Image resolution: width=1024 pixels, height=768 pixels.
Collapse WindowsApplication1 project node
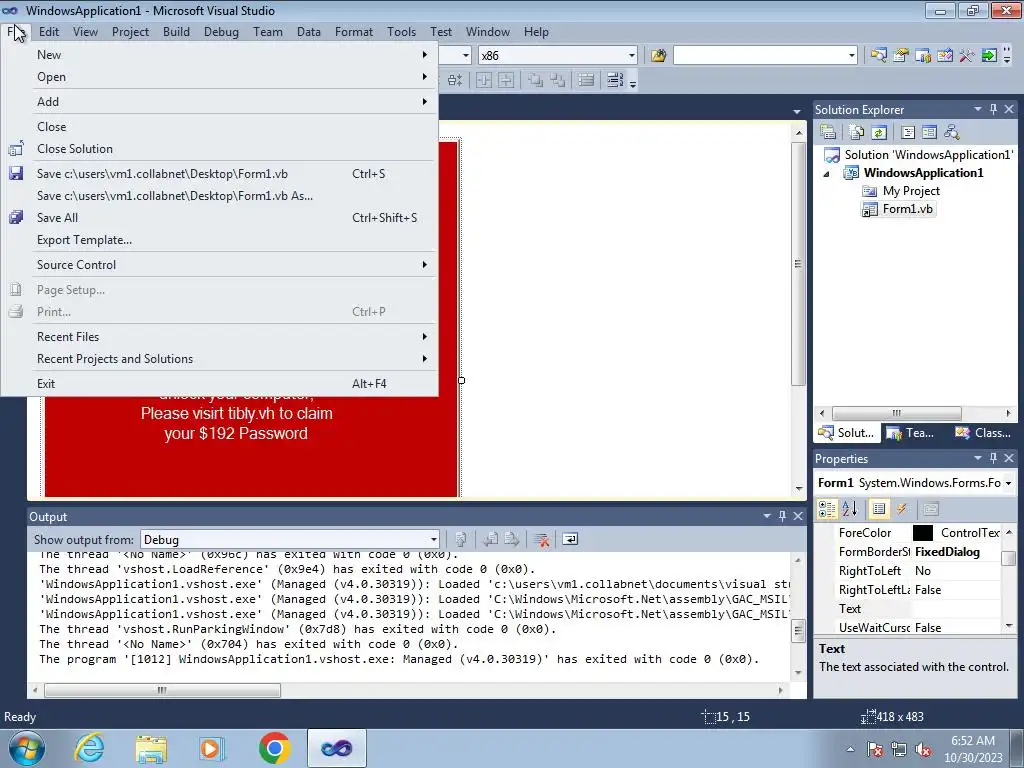tap(827, 174)
